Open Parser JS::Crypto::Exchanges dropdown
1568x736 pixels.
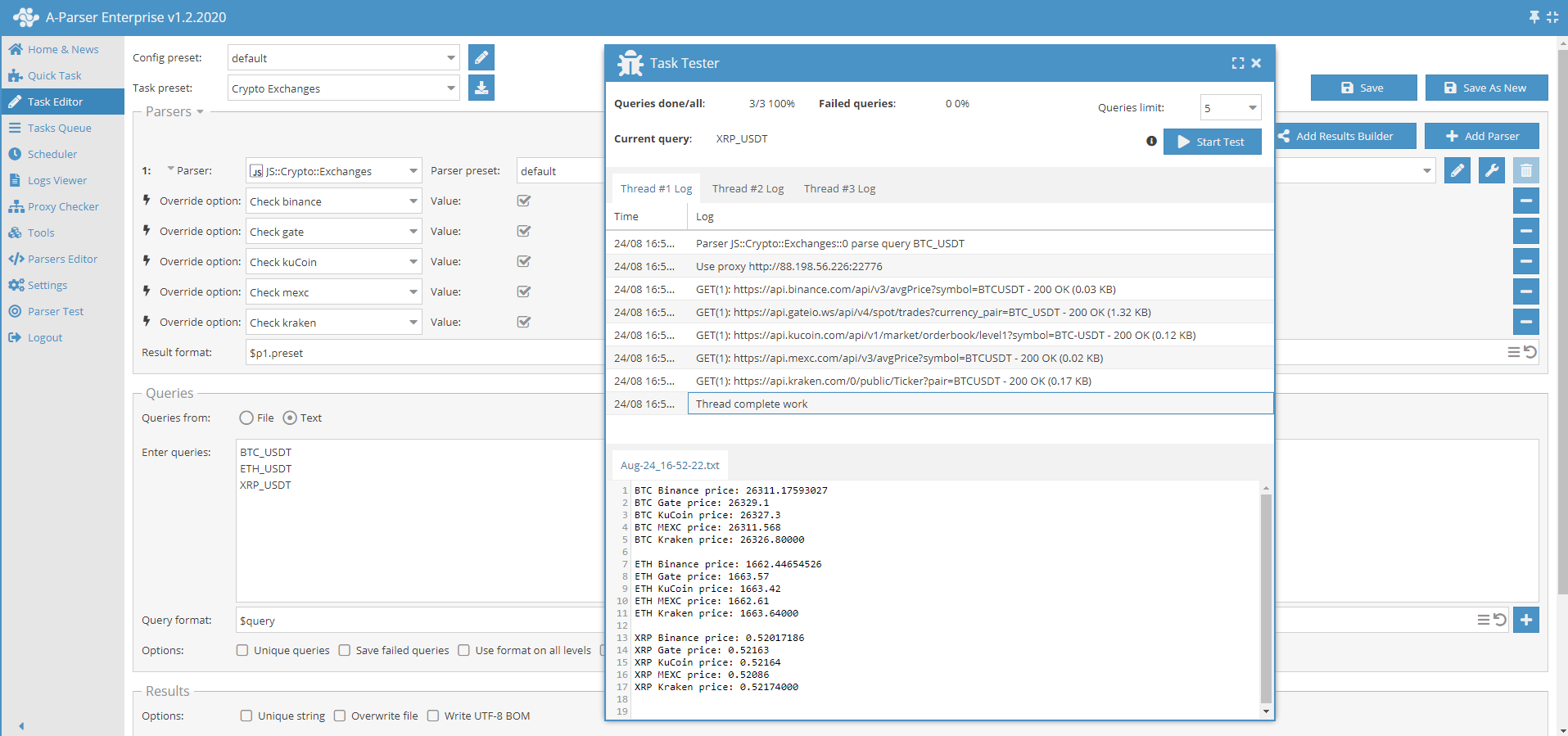pos(334,170)
